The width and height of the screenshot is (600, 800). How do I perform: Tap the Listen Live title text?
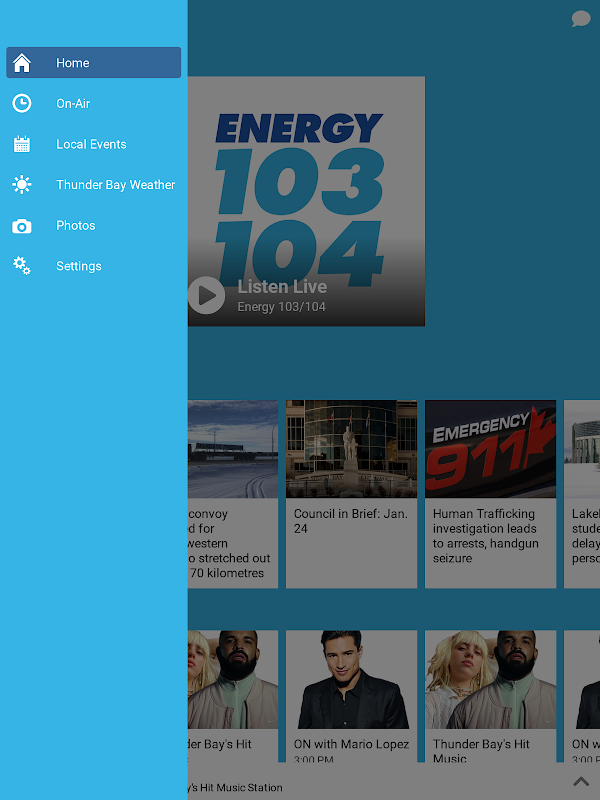[x=282, y=287]
